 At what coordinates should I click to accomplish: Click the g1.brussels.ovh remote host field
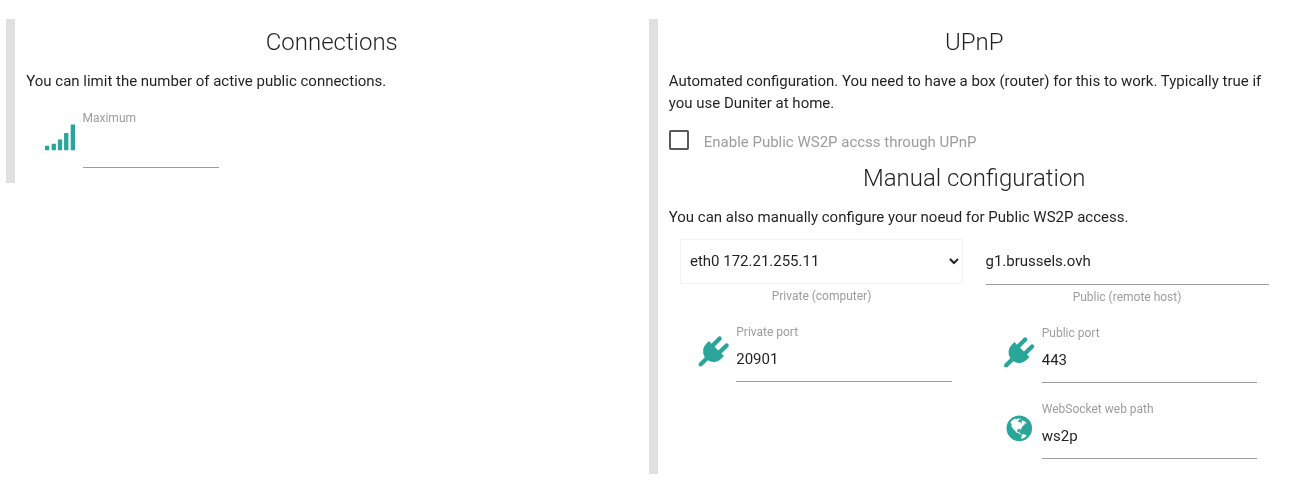click(x=1126, y=262)
